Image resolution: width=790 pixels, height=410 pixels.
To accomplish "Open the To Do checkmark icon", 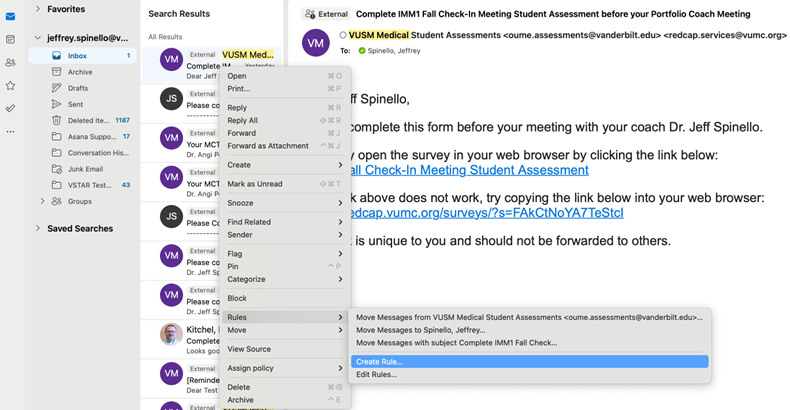I will click(x=10, y=108).
